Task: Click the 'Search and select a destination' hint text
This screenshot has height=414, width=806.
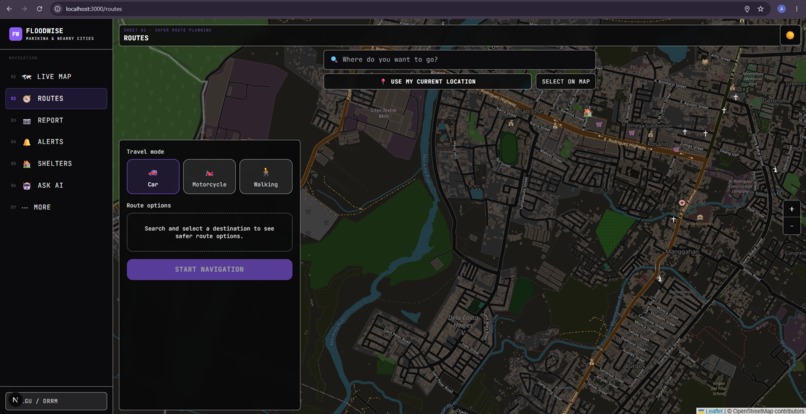Action: point(209,232)
